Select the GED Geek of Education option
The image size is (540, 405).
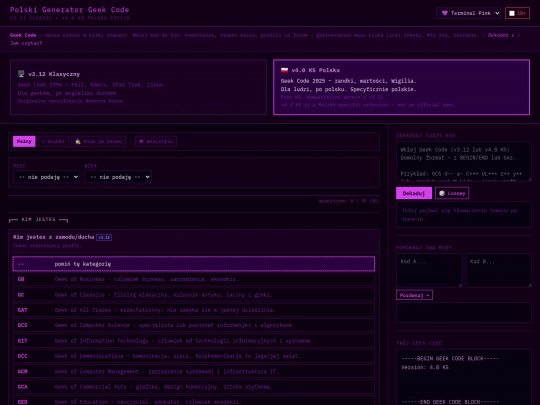[x=194, y=401]
